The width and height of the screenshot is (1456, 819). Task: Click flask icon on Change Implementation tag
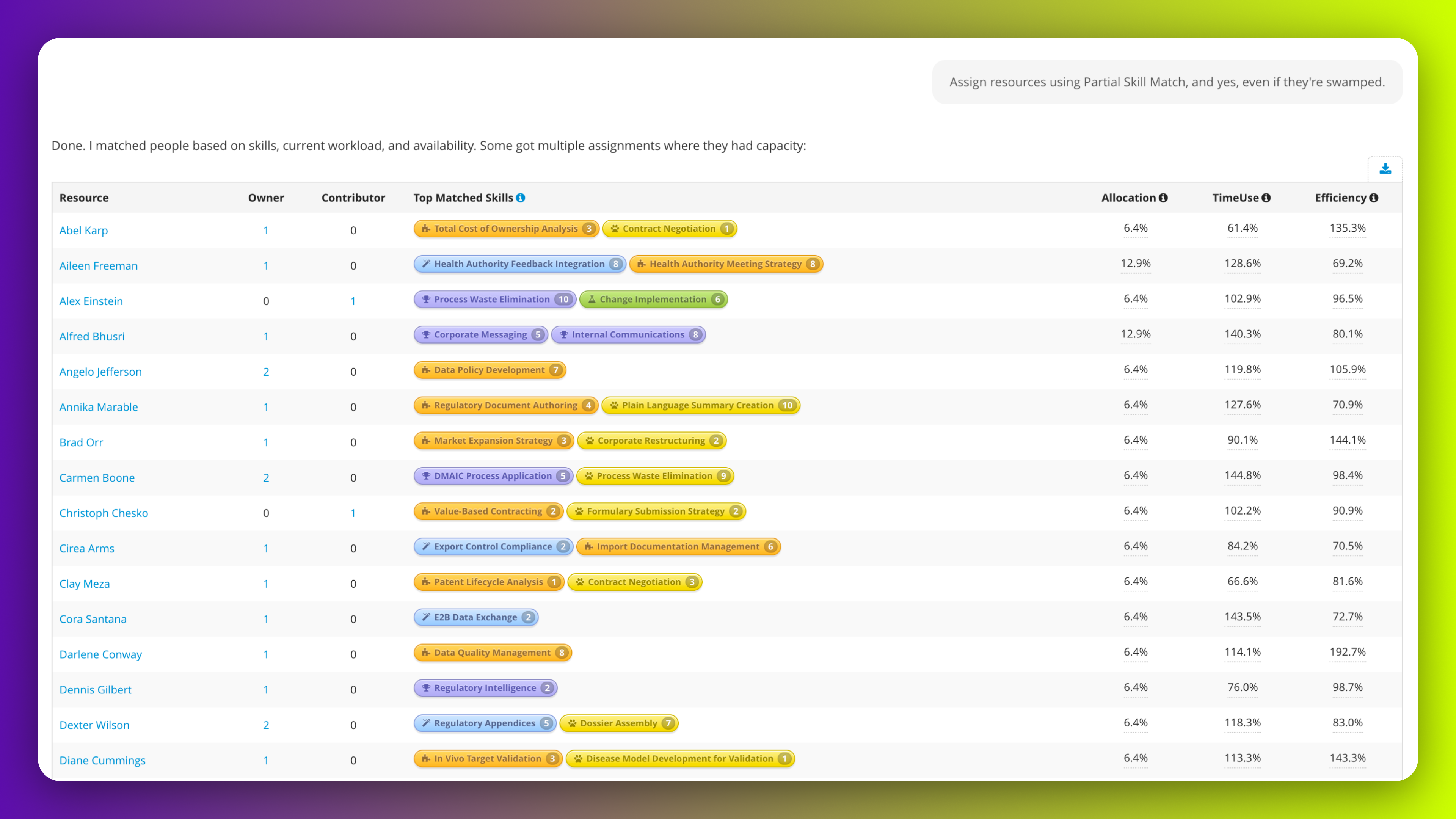[592, 300]
